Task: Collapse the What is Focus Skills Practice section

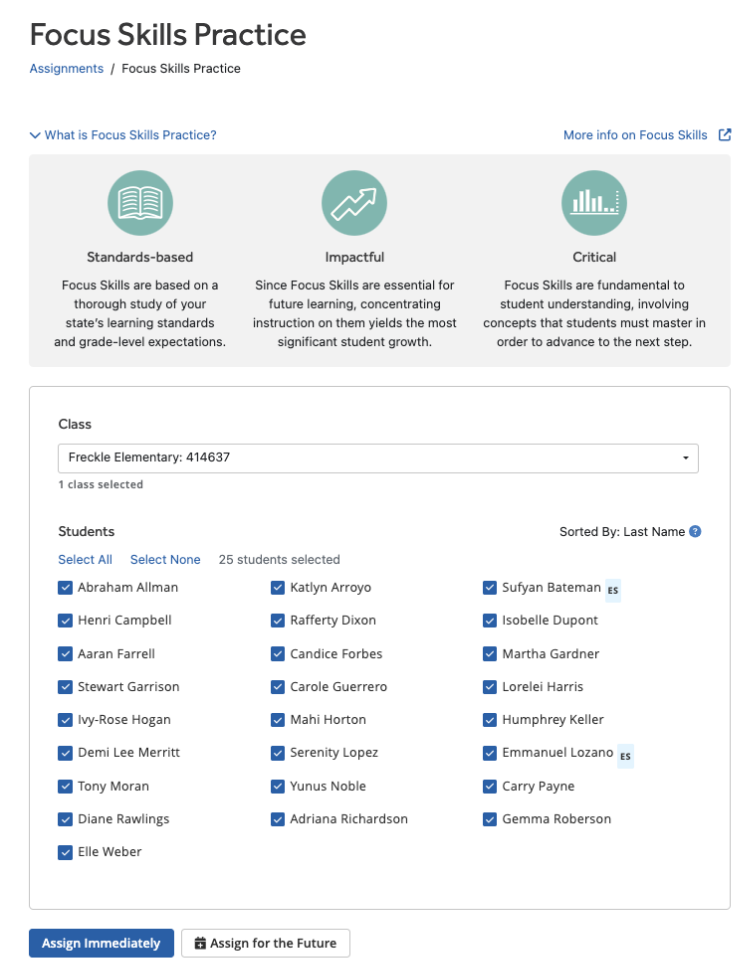Action: (123, 135)
